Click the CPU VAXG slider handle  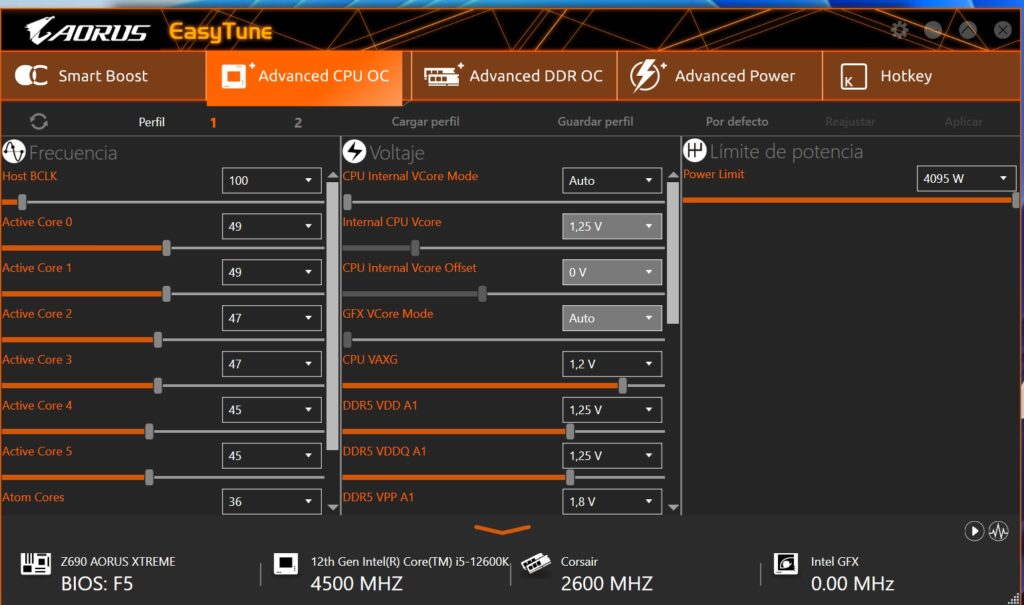click(x=622, y=385)
